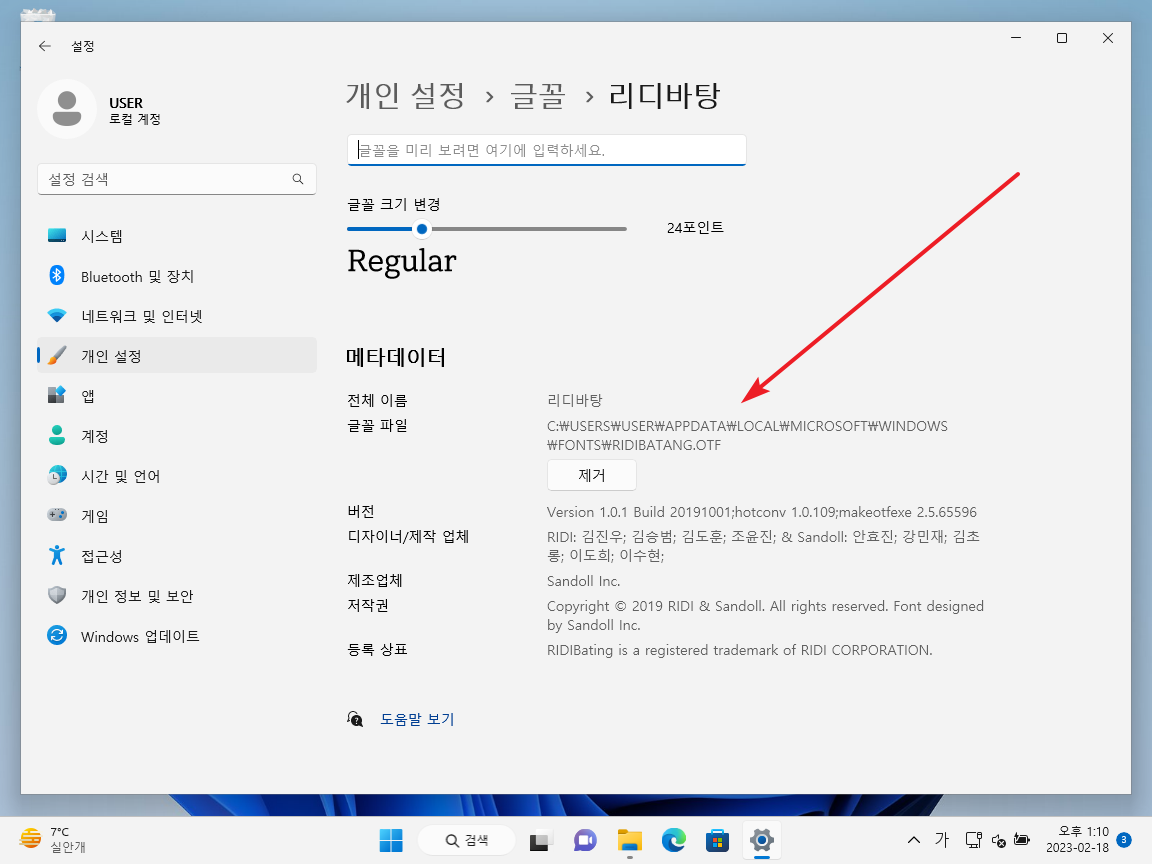Viewport: 1152px width, 864px height.
Task: Open the 앱 category icon
Action: pyautogui.click(x=57, y=395)
